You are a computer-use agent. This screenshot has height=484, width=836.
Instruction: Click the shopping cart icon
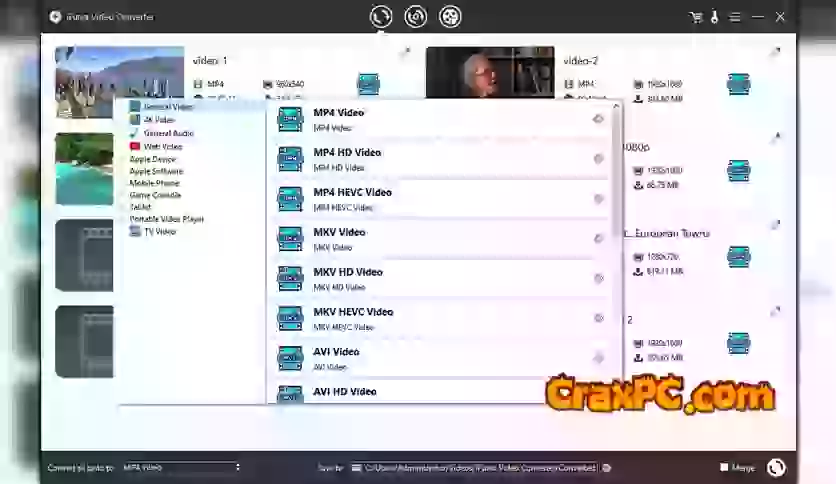pos(696,17)
